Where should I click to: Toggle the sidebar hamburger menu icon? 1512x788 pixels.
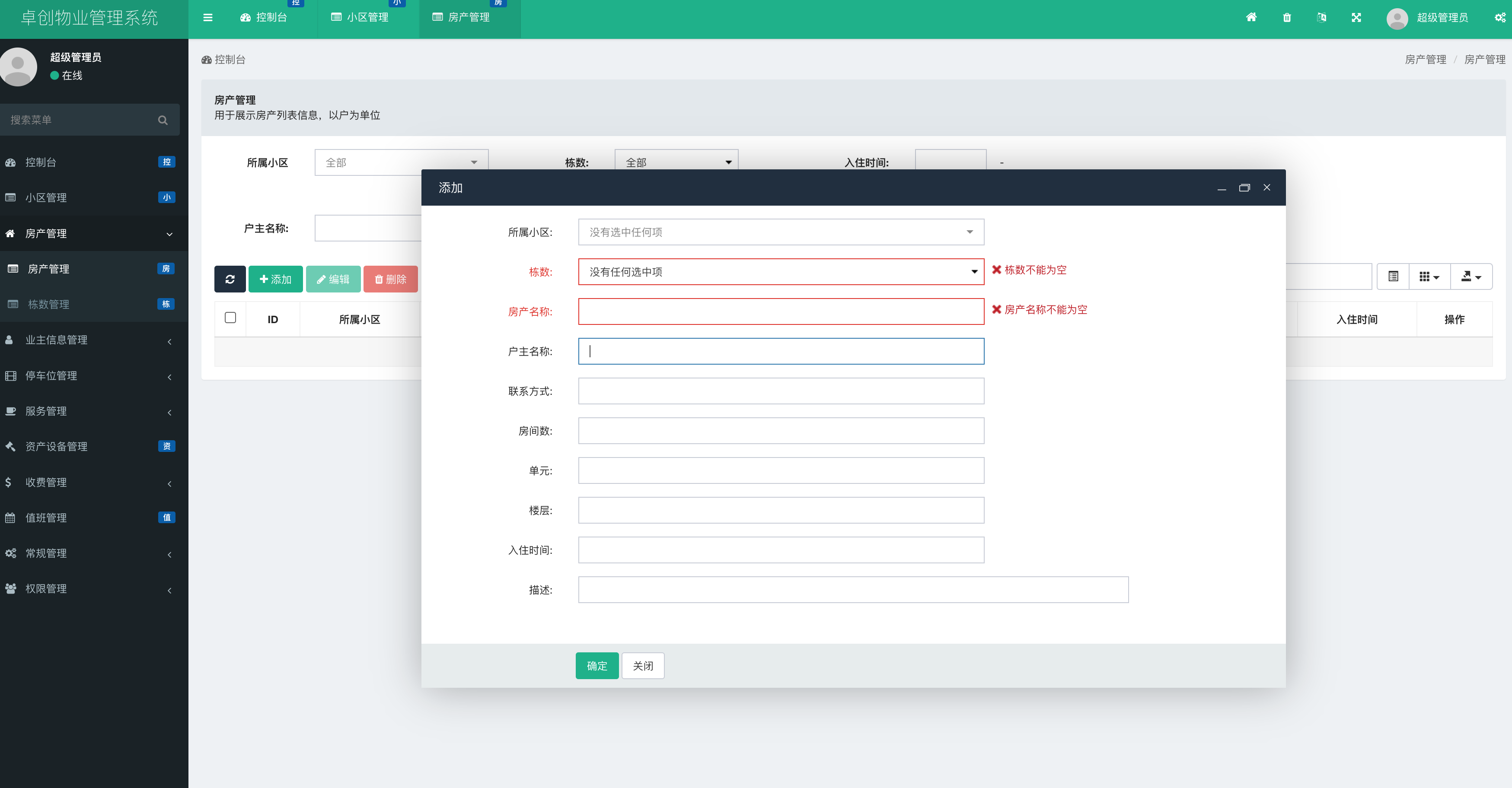pos(208,18)
